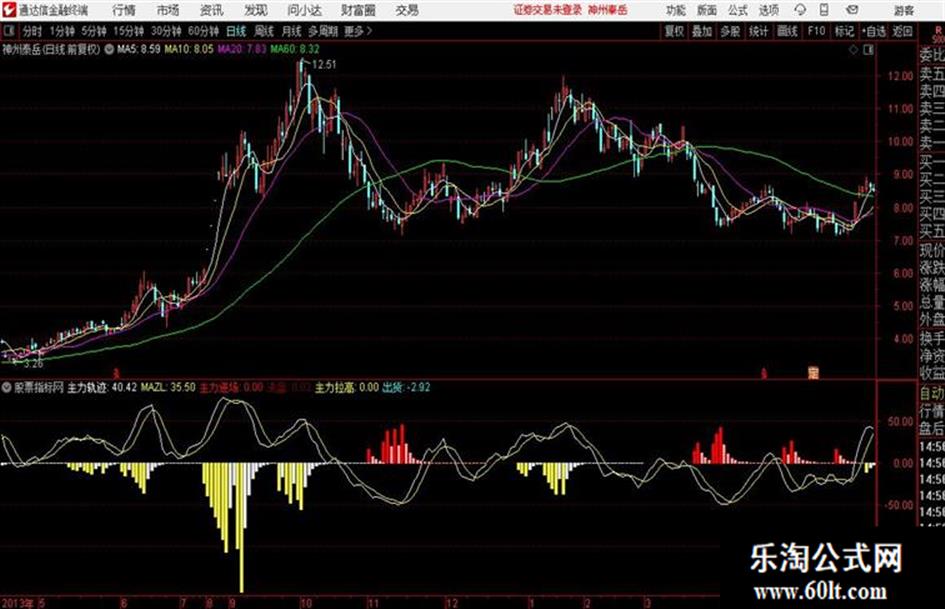Click the 多股 multi-stock button

(730, 31)
